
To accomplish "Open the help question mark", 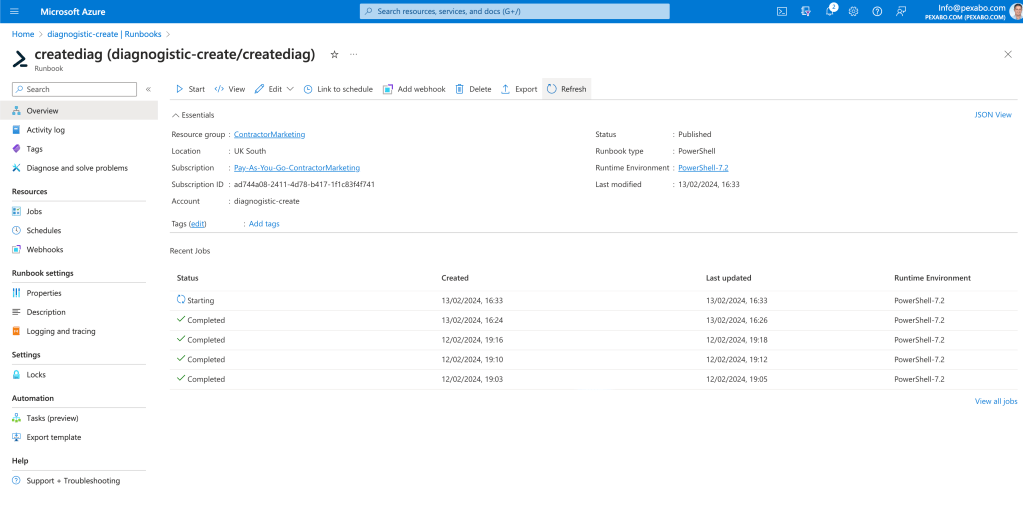I will 878,12.
